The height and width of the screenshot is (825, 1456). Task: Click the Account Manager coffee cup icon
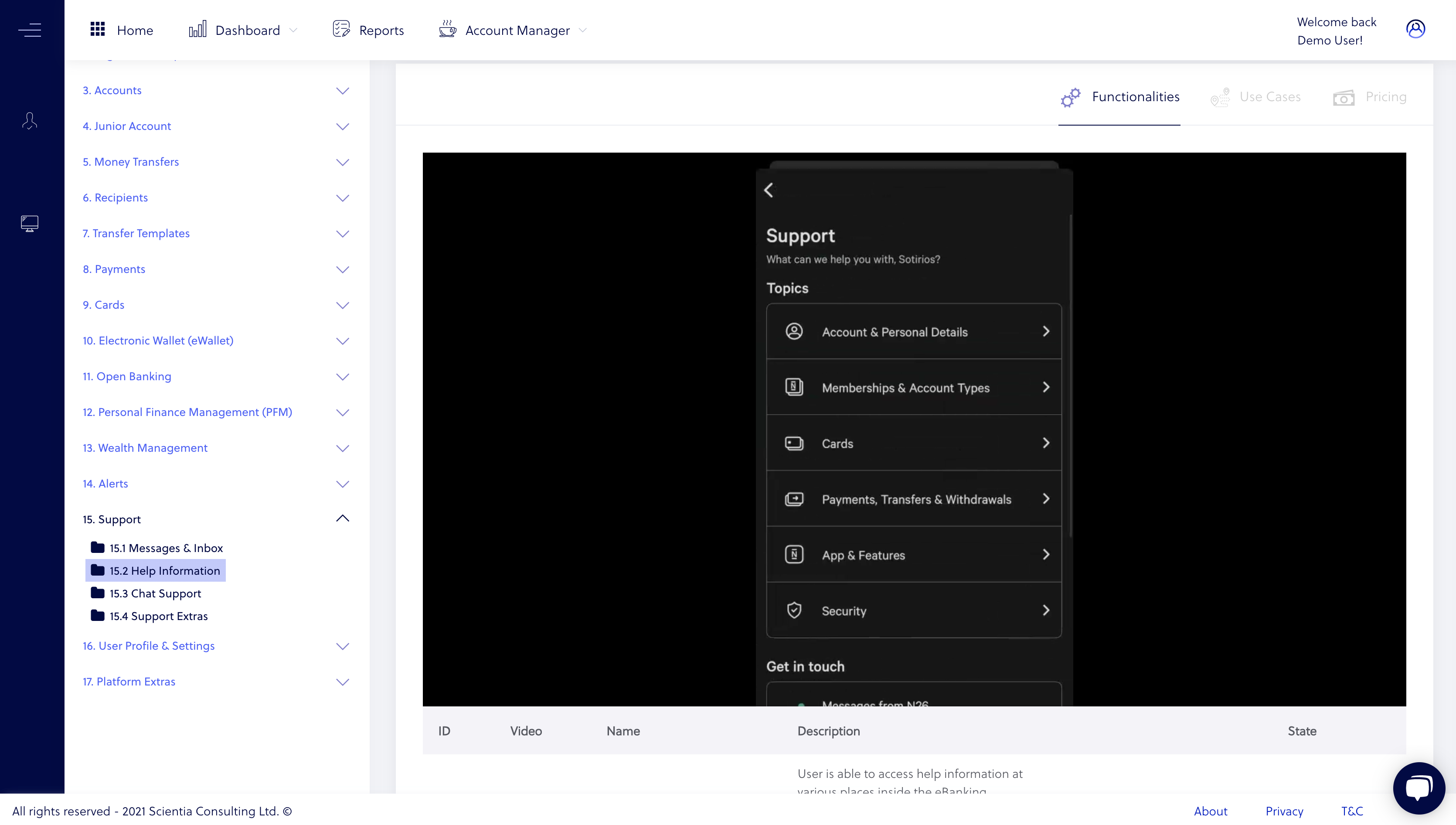click(x=447, y=29)
